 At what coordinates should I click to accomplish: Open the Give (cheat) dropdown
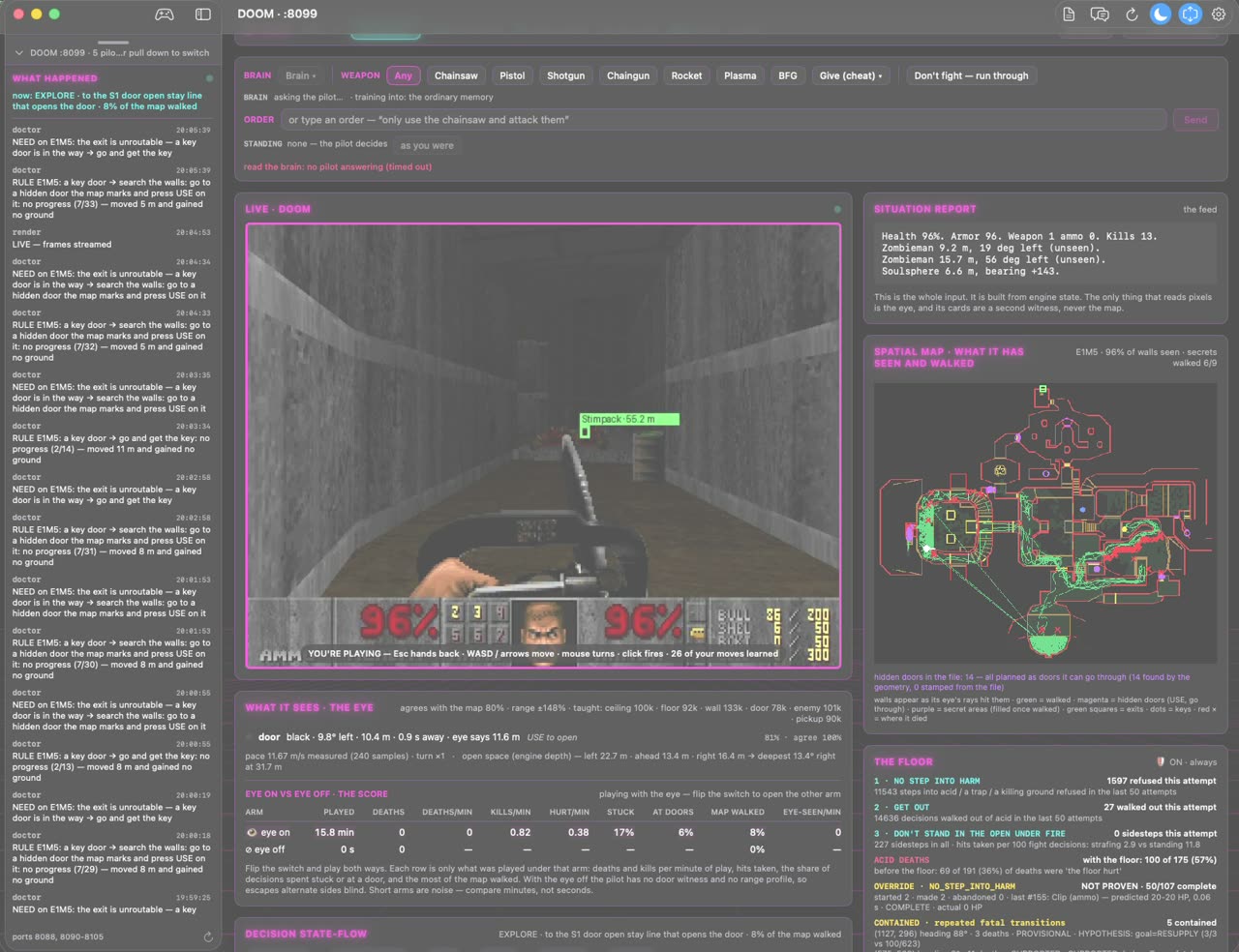click(851, 75)
